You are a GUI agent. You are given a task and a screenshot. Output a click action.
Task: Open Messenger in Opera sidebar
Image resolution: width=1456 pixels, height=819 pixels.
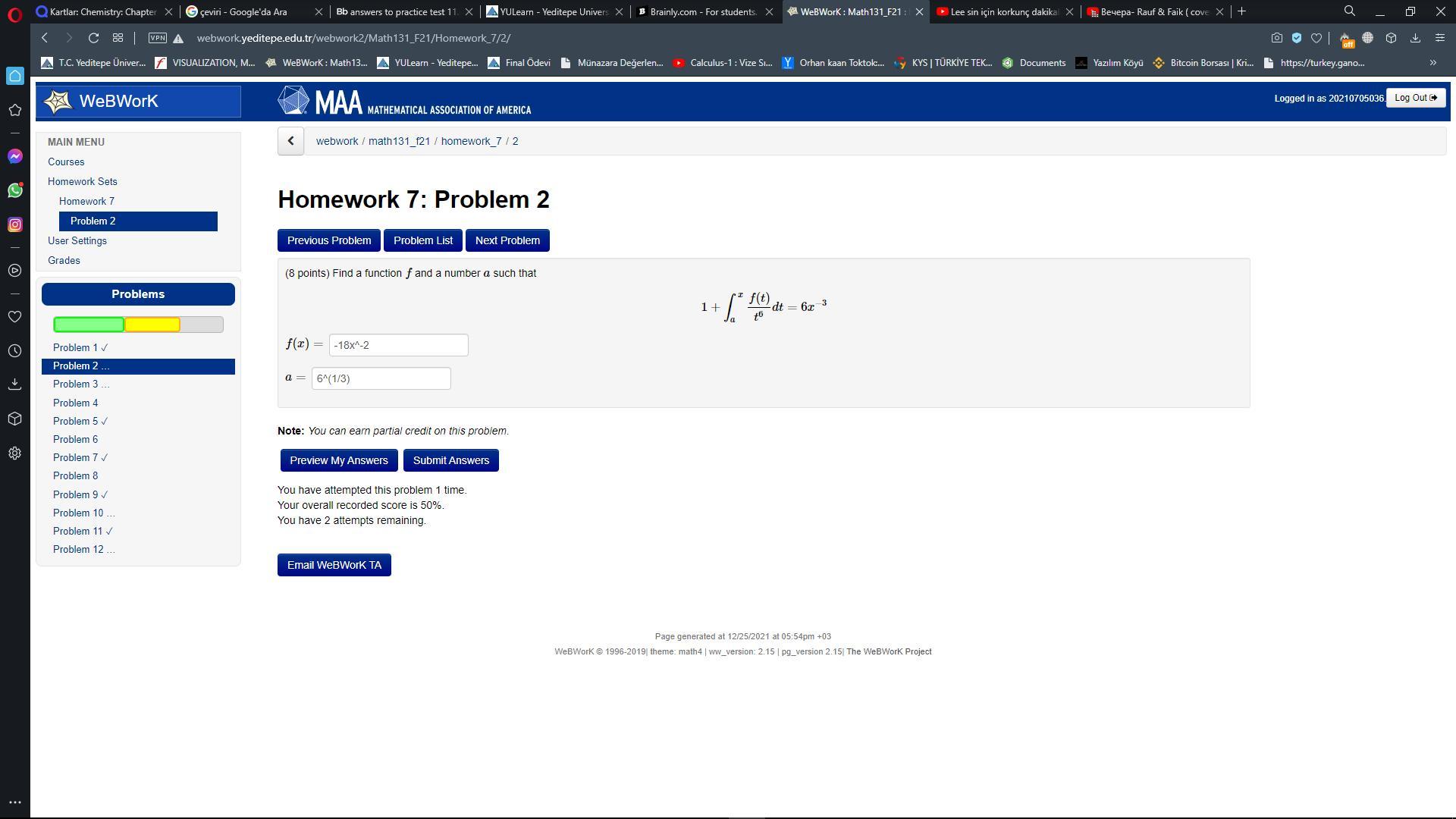pos(14,156)
